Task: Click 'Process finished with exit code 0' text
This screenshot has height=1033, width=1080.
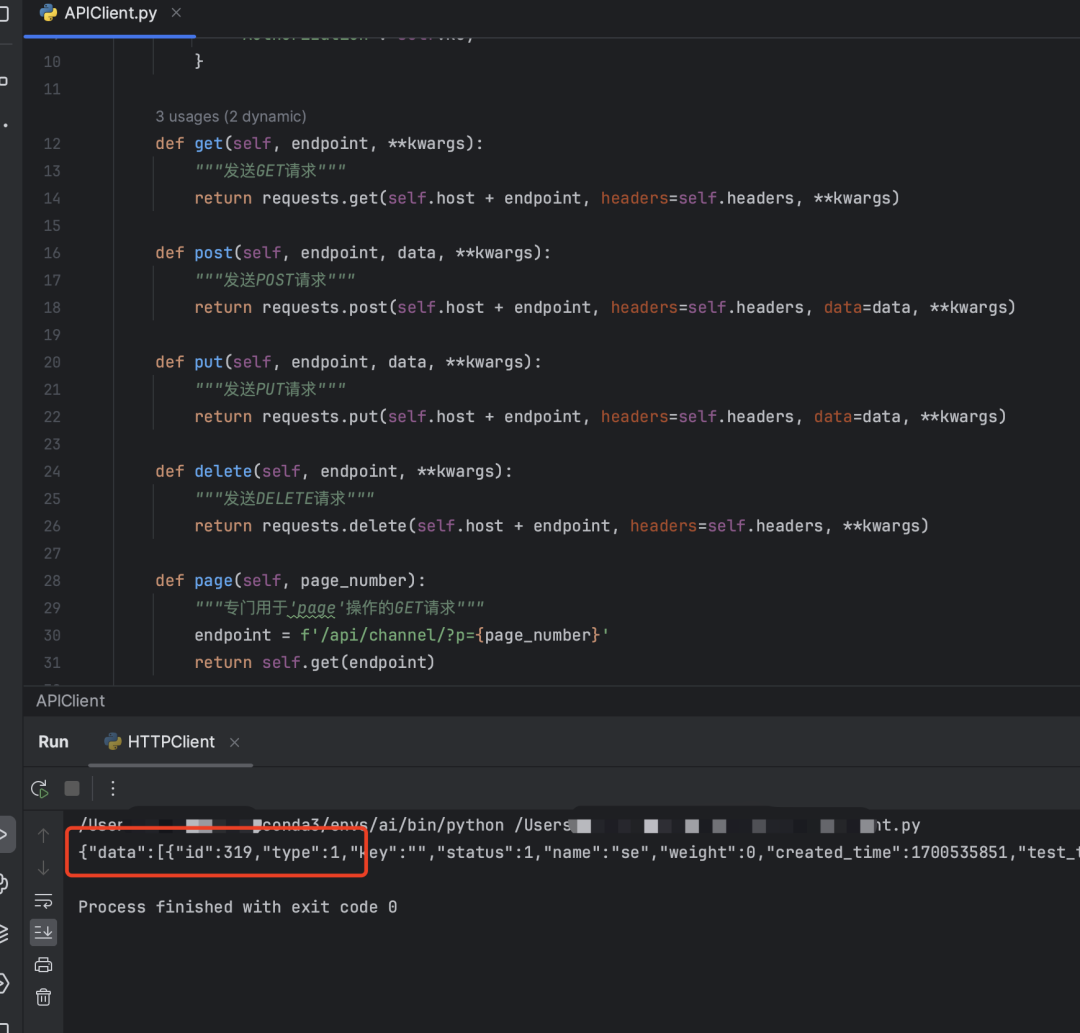Action: click(x=238, y=907)
